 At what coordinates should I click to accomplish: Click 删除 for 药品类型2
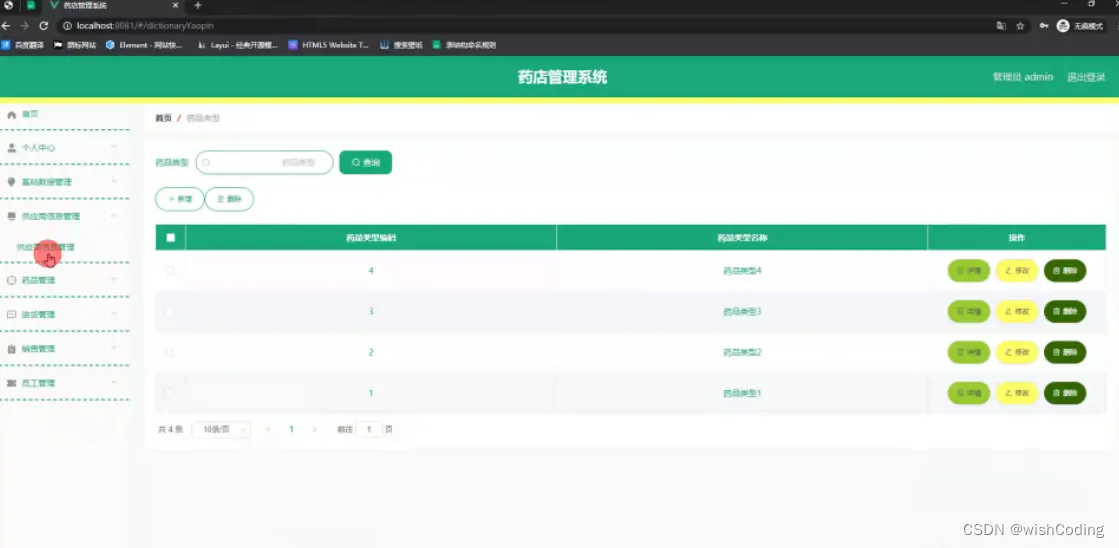[x=1065, y=352]
